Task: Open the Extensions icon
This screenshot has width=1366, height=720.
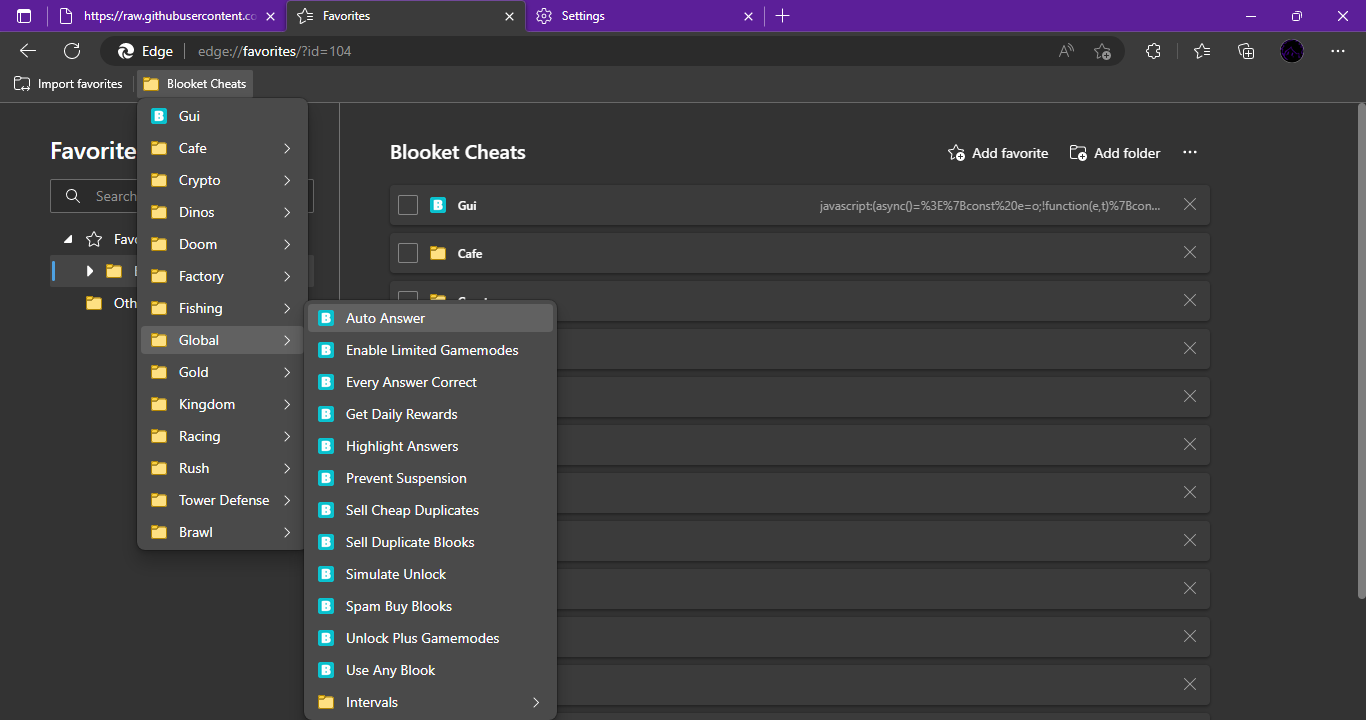Action: 1153,51
